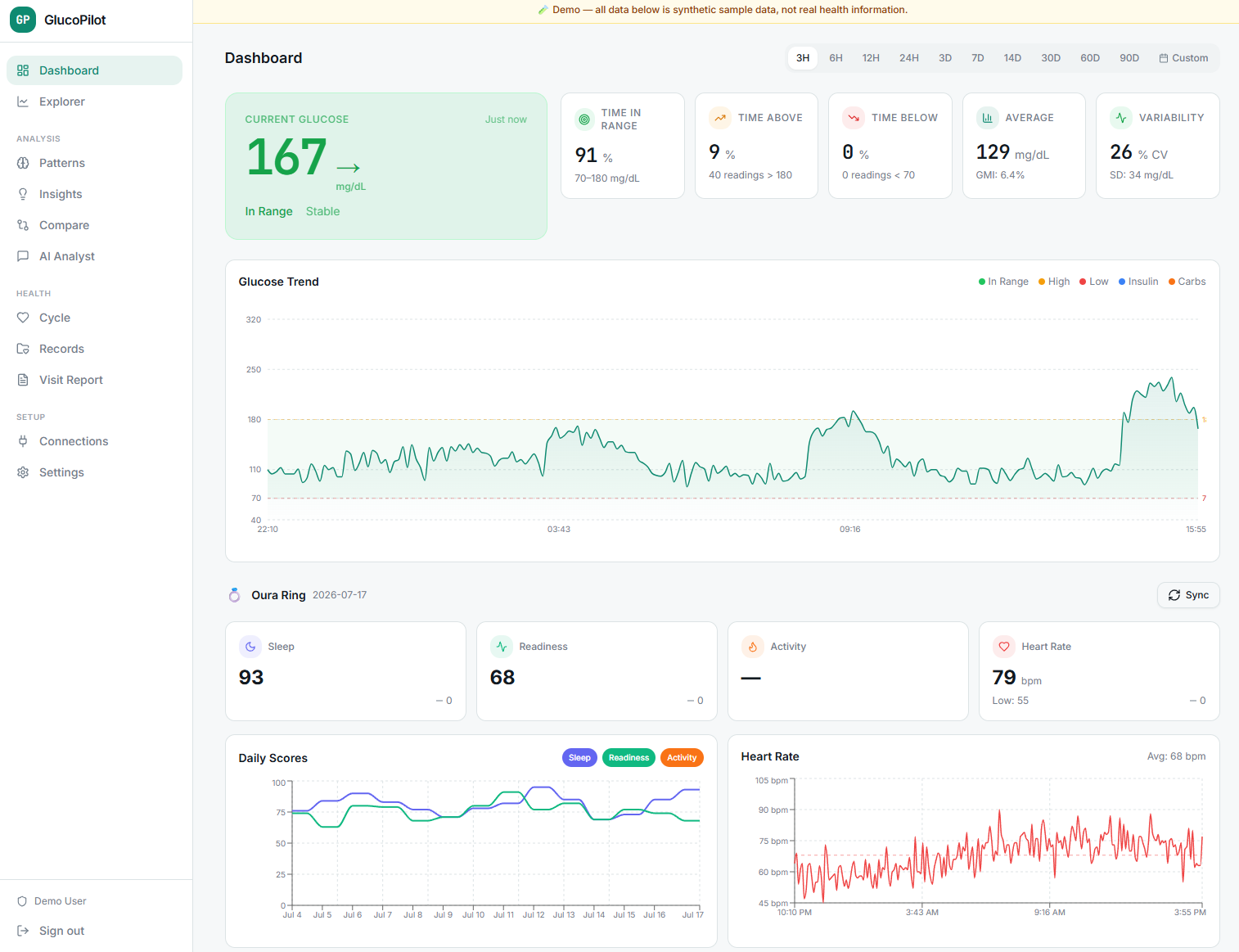Open the Custom date range picker
This screenshot has height=952, width=1239.
point(1183,58)
